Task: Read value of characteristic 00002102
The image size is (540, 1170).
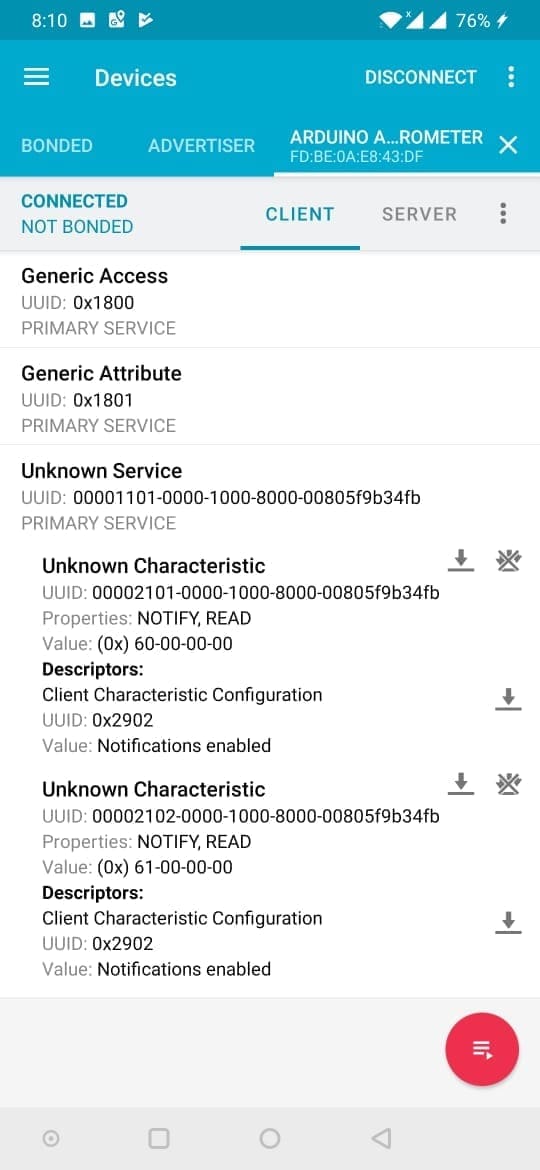Action: coord(461,783)
